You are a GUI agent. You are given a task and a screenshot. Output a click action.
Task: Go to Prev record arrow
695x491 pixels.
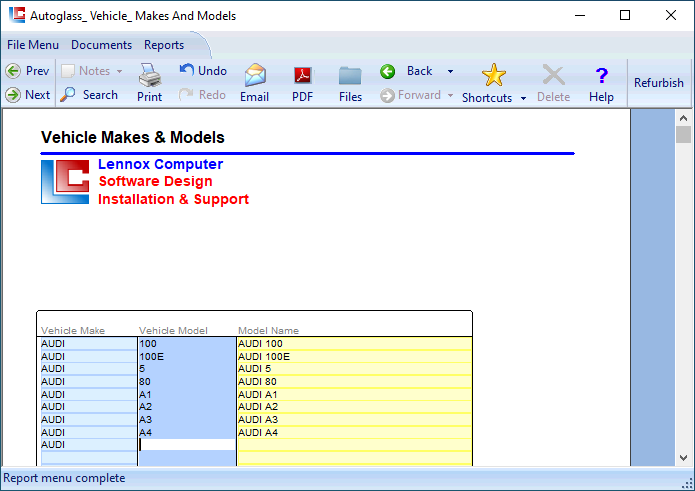(13, 71)
